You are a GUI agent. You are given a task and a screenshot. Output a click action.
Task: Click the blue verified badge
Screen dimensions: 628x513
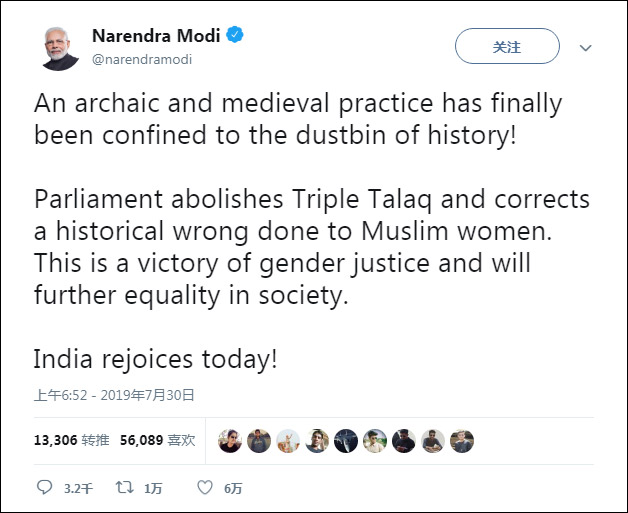(x=236, y=36)
